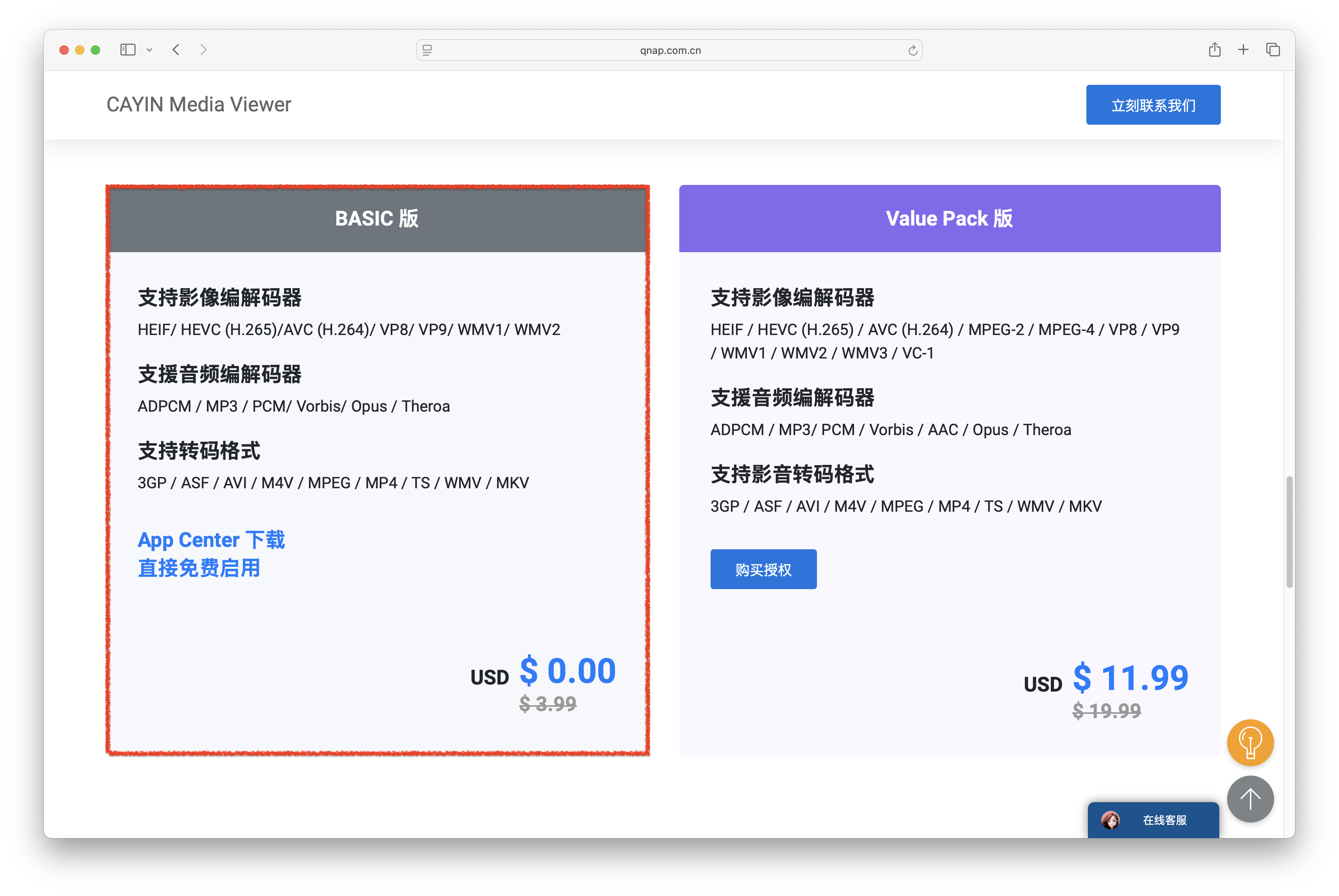Image resolution: width=1339 pixels, height=896 pixels.
Task: Expand the sidebar options dropdown chevron
Action: click(x=149, y=50)
